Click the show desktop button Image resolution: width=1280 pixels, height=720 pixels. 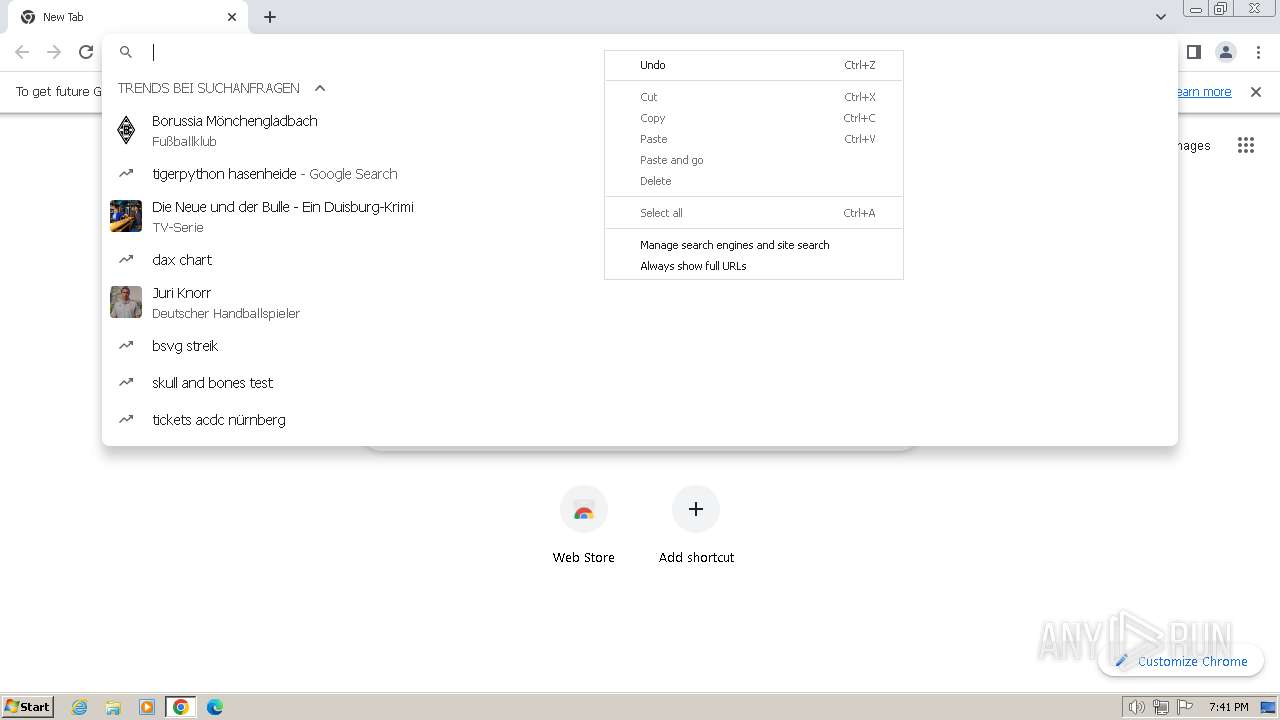1269,707
